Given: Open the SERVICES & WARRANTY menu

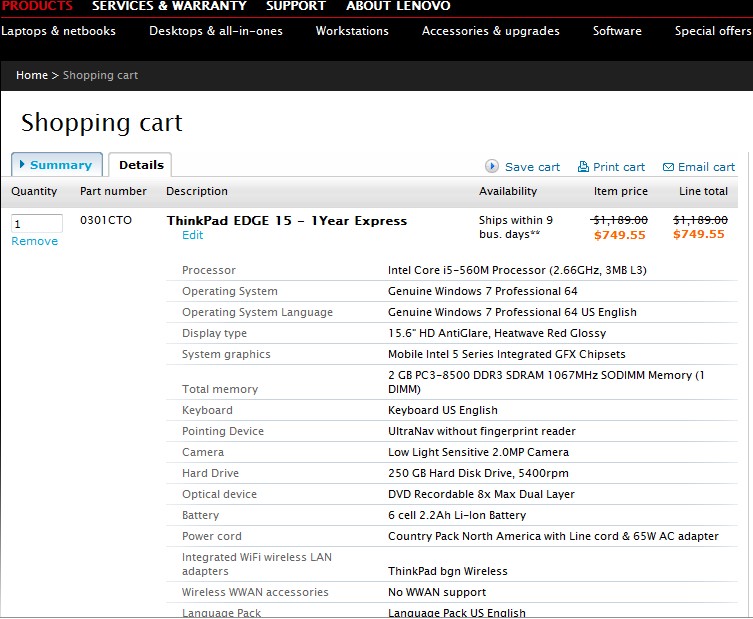Looking at the screenshot, I should click(x=169, y=6).
